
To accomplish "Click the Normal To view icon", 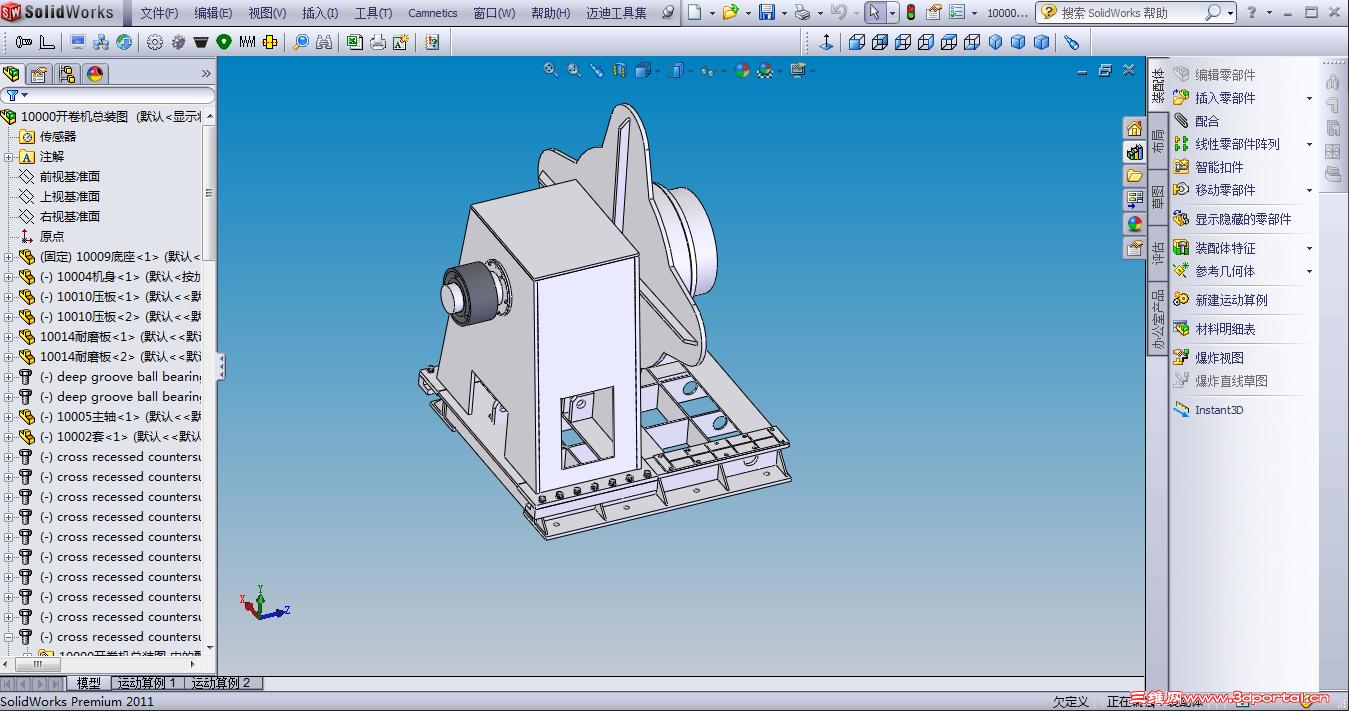I will (826, 42).
